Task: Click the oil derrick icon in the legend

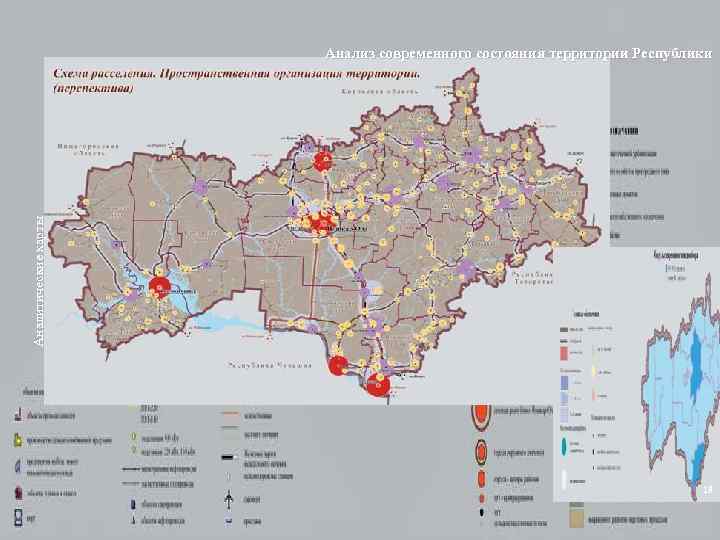Action: point(133,521)
